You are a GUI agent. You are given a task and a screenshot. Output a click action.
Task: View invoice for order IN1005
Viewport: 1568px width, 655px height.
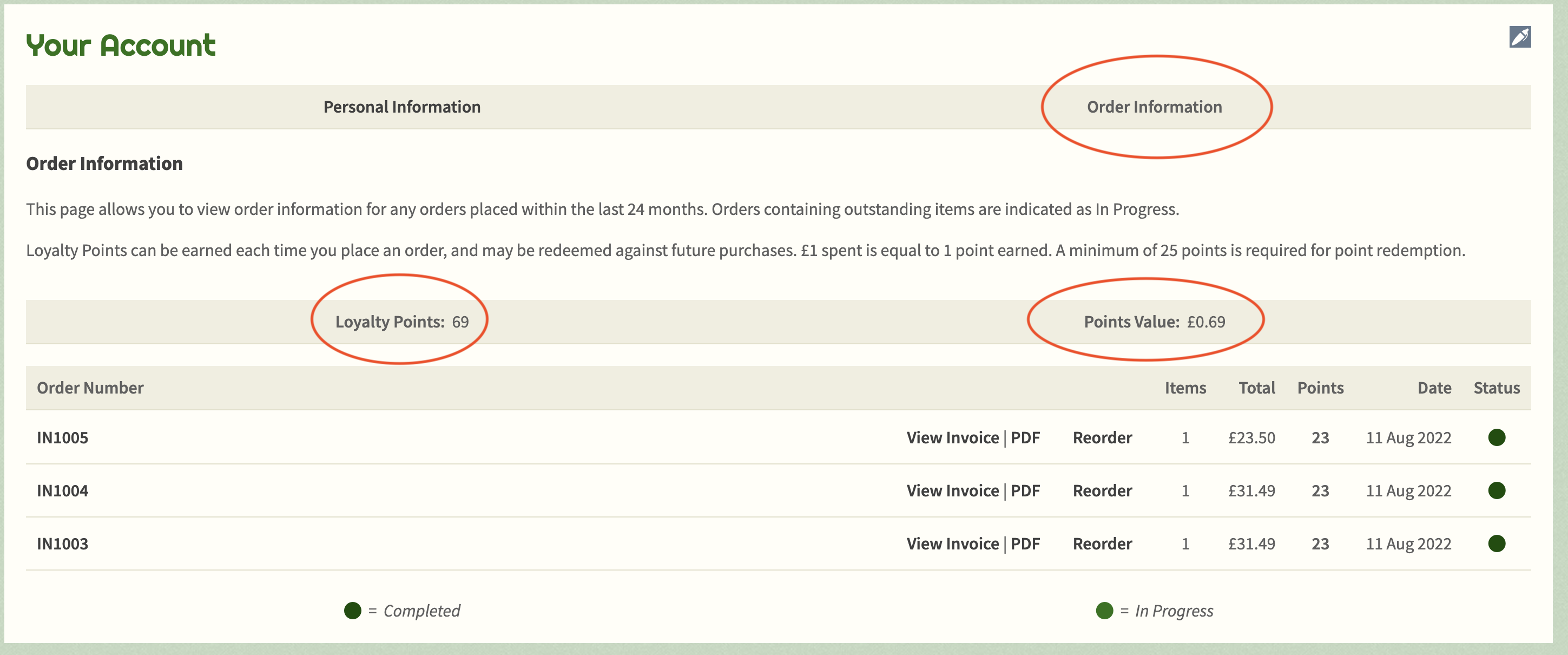952,438
